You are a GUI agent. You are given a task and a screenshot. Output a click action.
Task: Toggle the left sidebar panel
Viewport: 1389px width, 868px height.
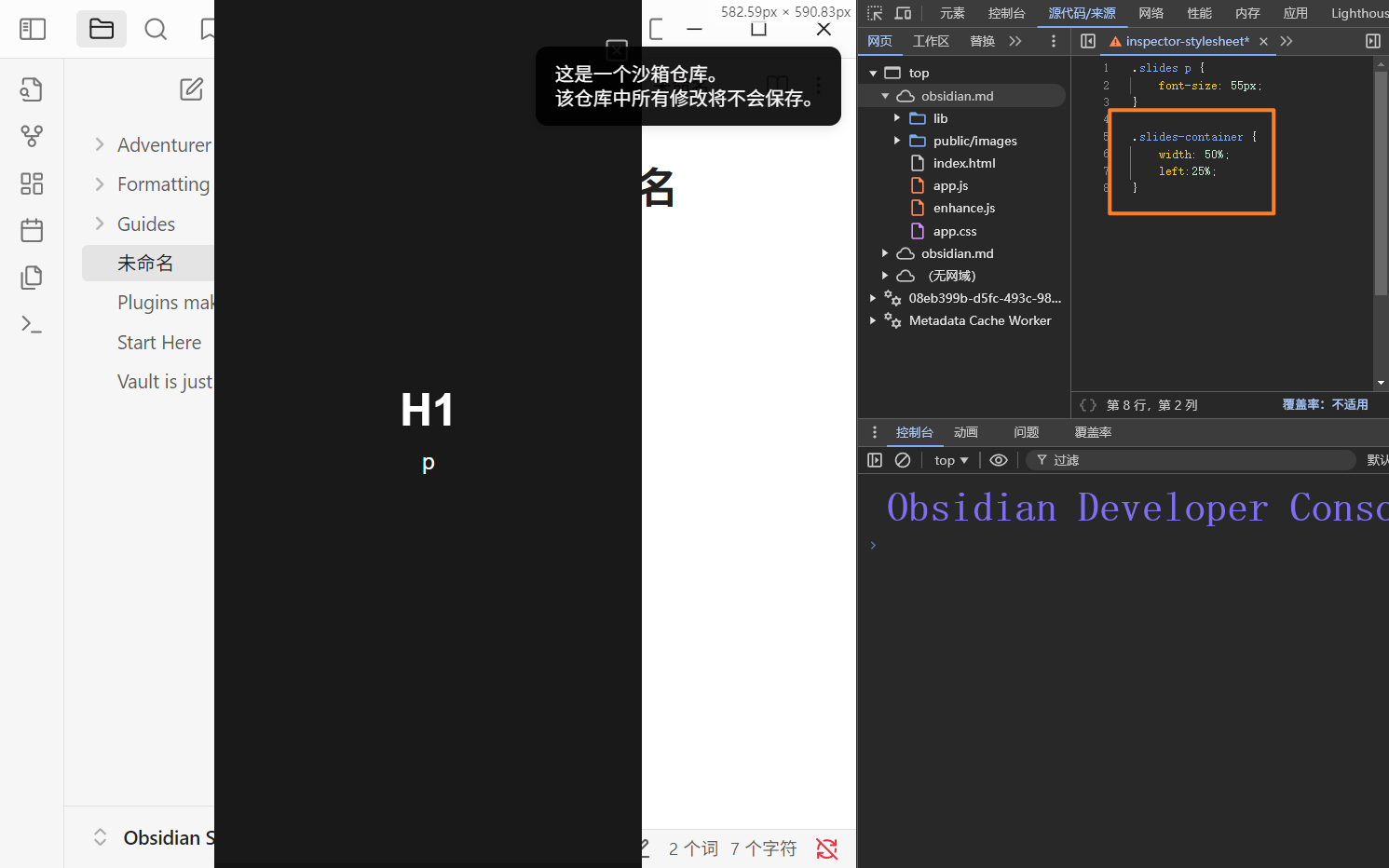pyautogui.click(x=33, y=30)
